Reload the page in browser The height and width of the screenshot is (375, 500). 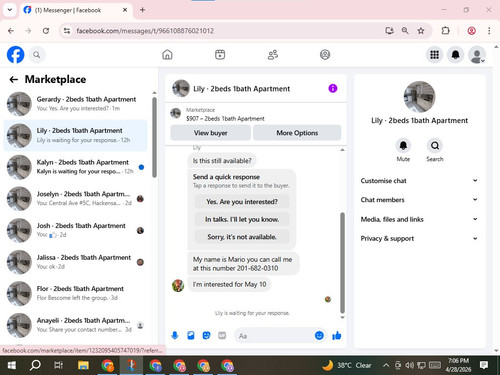click(46, 31)
